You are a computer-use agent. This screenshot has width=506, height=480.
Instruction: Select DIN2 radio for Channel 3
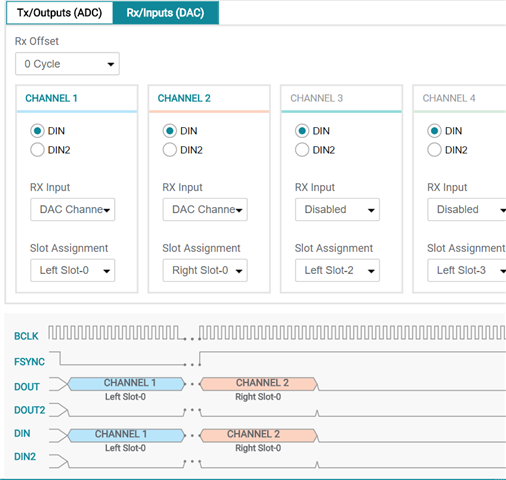(302, 150)
